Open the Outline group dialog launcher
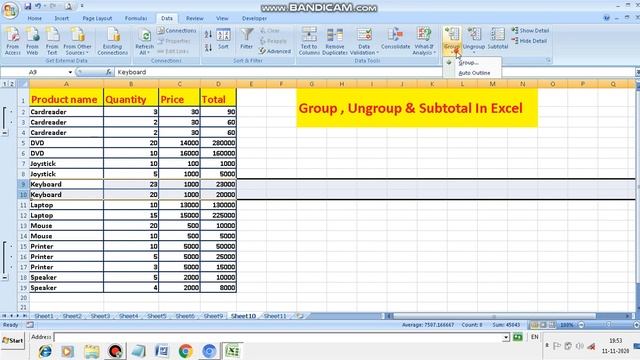Image resolution: width=640 pixels, height=360 pixels. click(548, 60)
